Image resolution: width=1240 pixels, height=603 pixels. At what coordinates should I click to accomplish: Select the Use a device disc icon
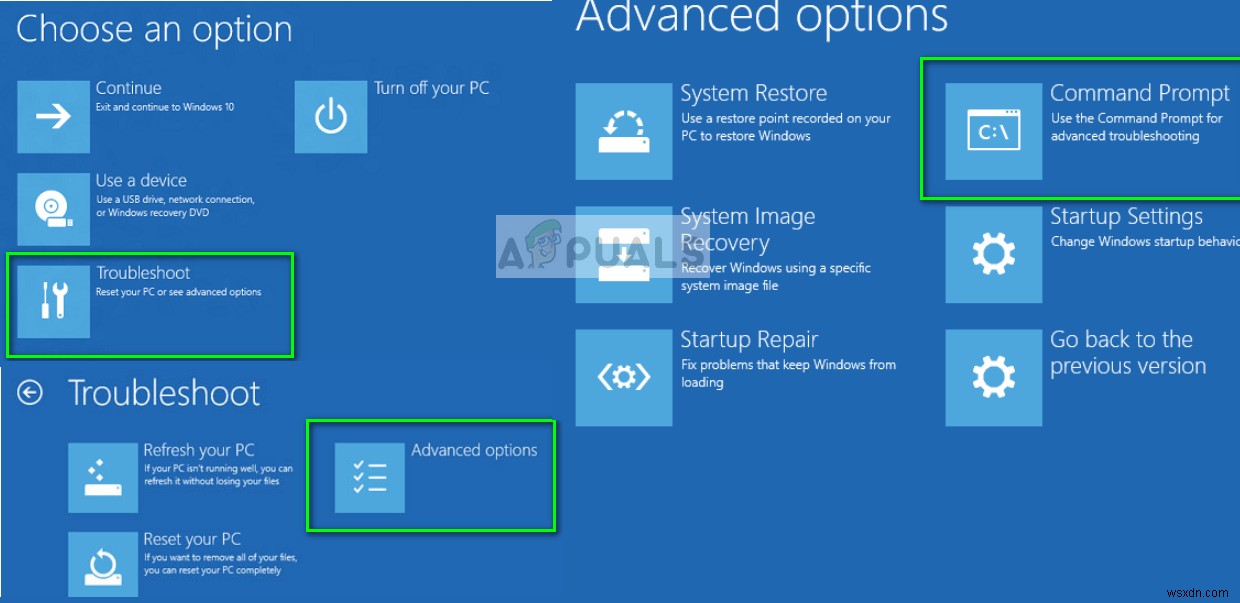click(52, 208)
